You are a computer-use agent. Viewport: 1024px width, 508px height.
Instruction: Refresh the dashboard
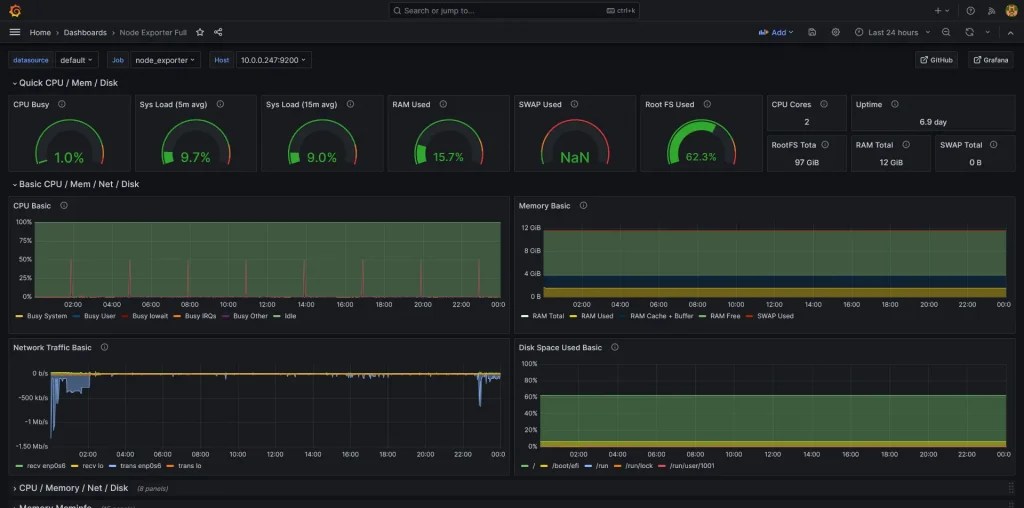(x=969, y=32)
